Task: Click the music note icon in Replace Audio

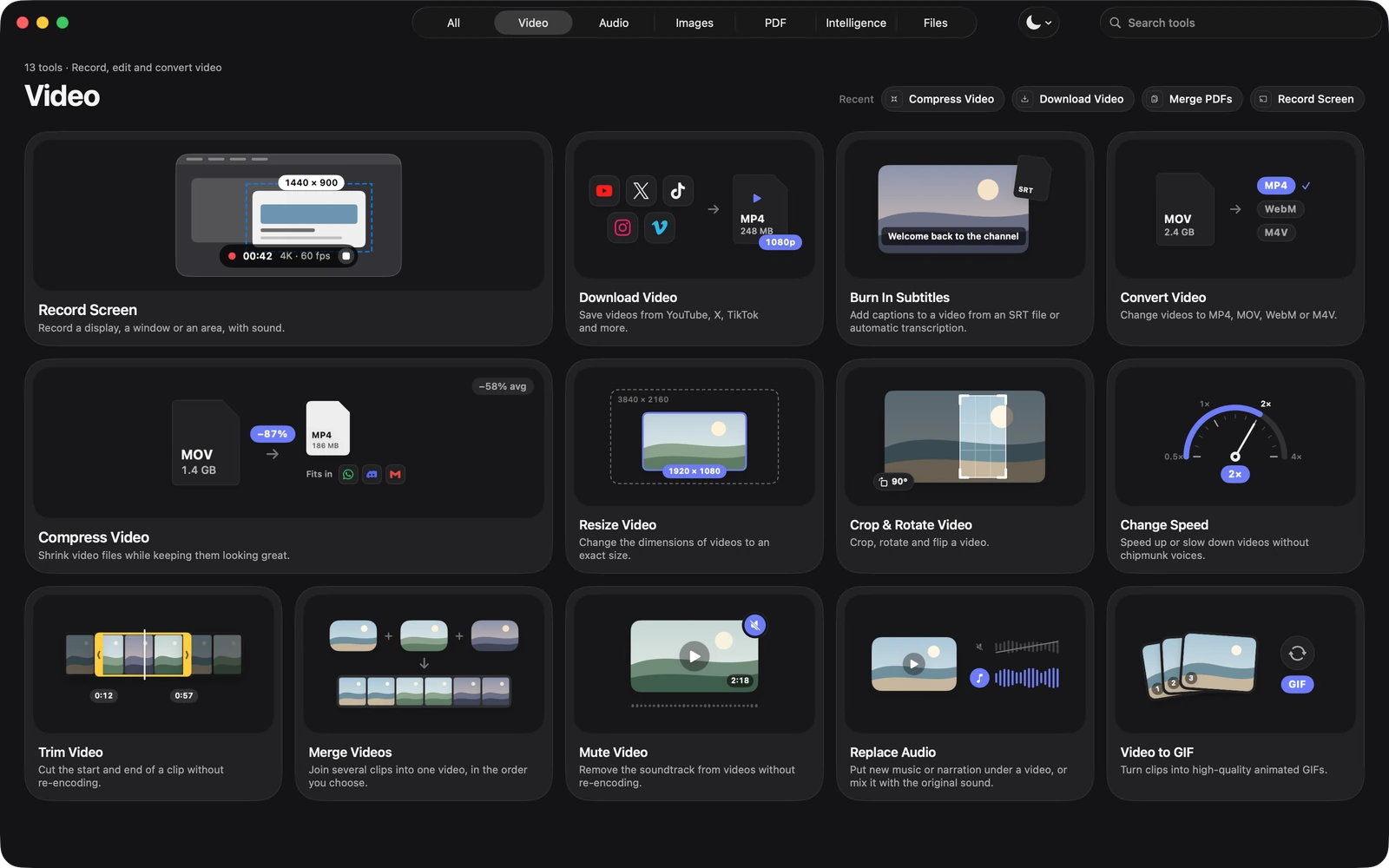Action: (x=979, y=678)
